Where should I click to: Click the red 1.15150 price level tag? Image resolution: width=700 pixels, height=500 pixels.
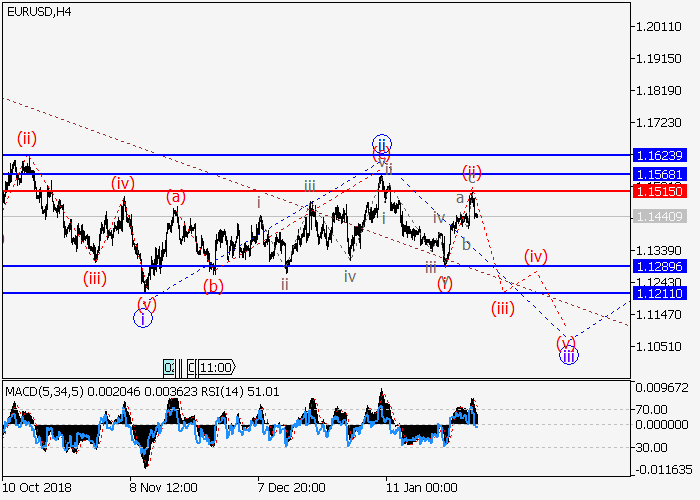click(658, 190)
